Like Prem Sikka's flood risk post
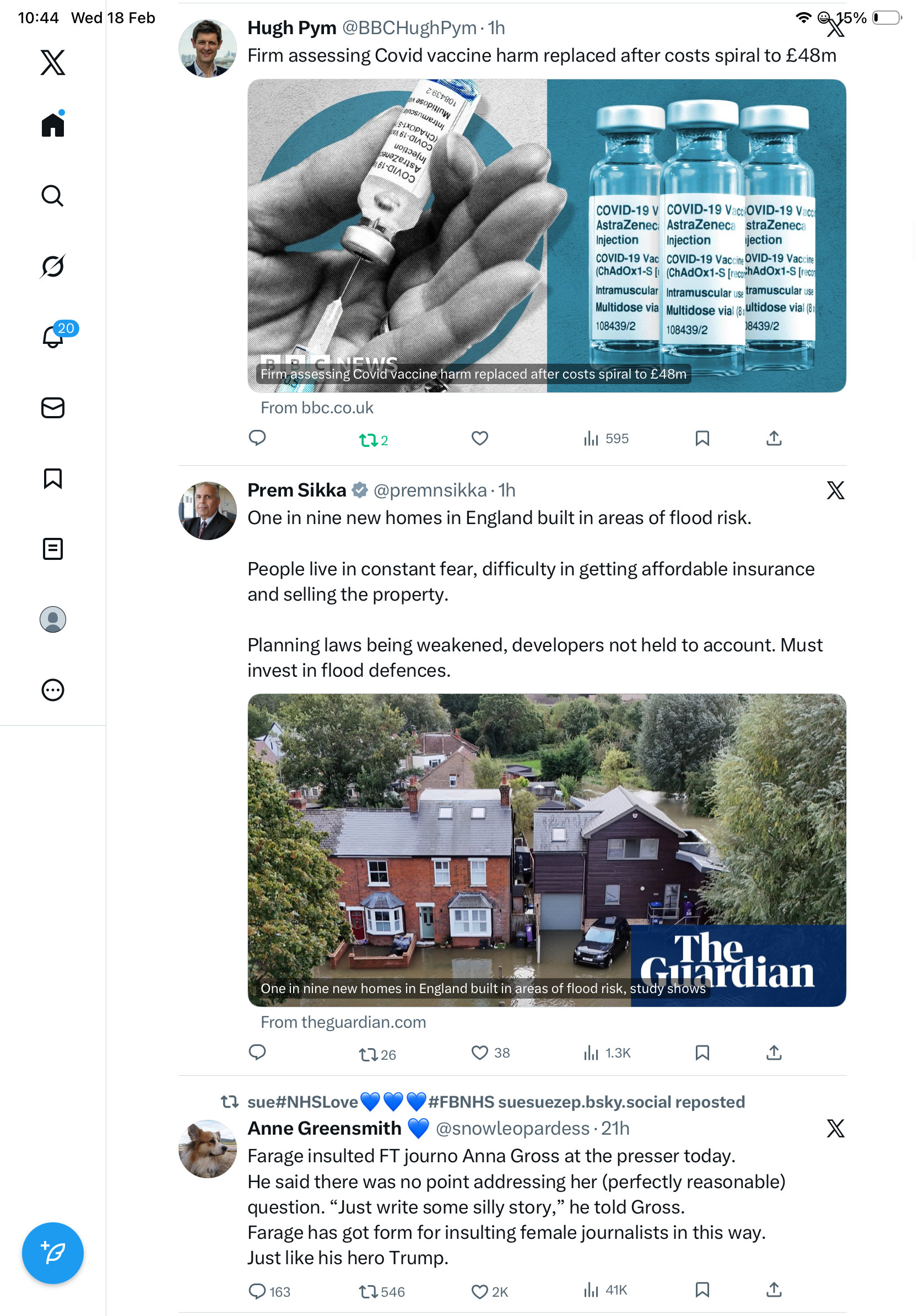919x1316 pixels. tap(490, 1053)
